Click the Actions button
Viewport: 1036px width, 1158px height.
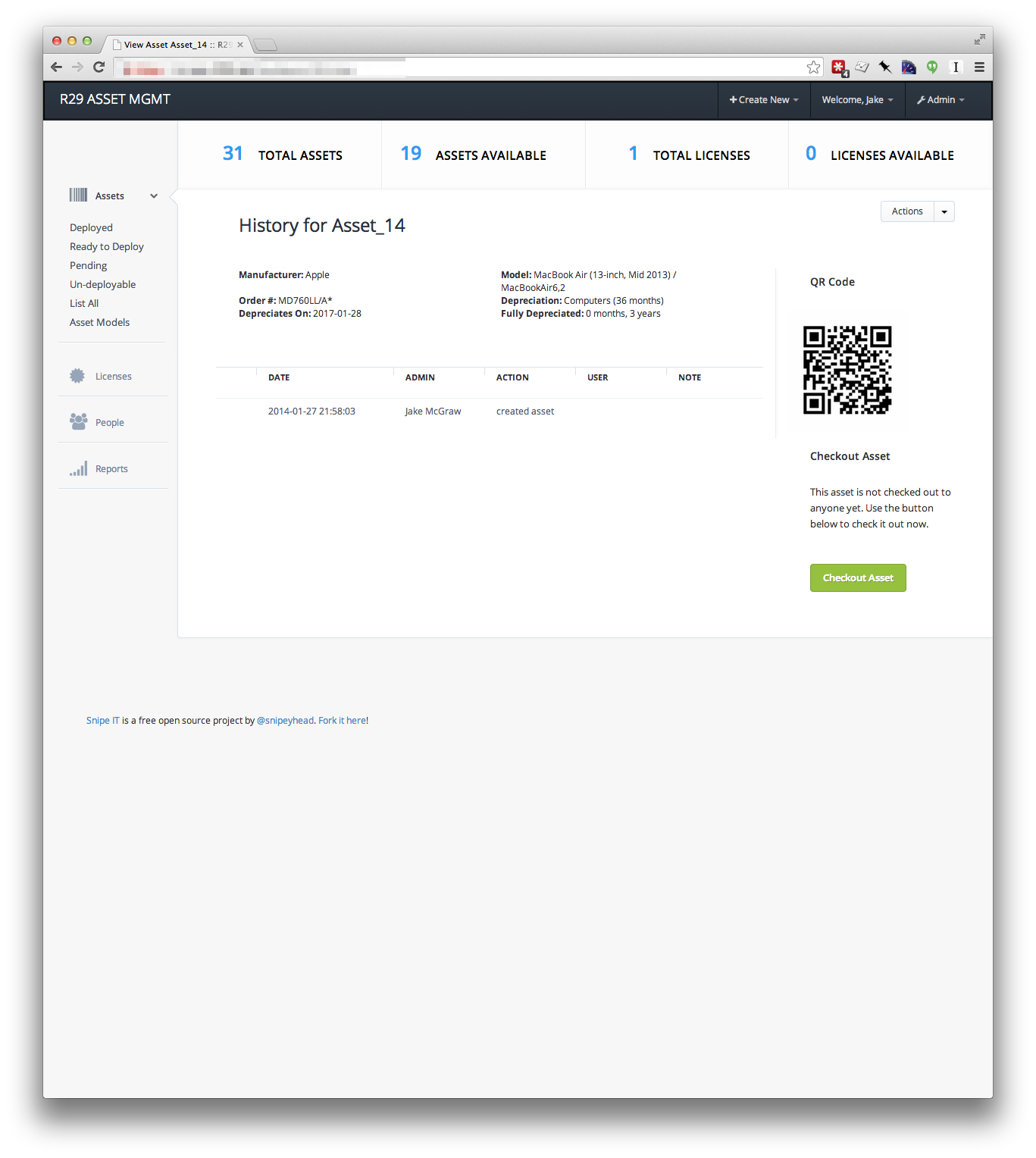907,211
